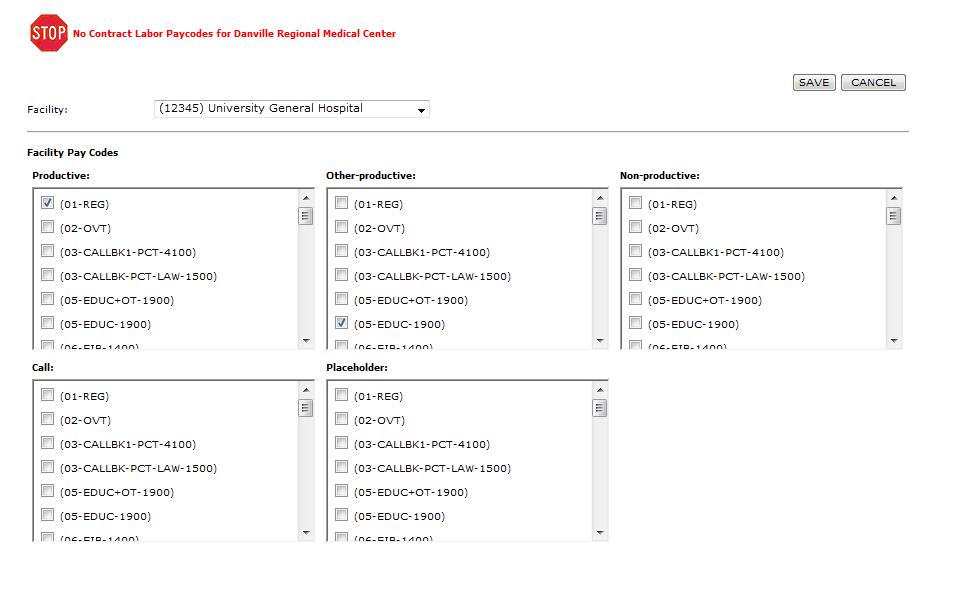The image size is (972, 595).
Task: Open the Facility selection combo box
Action: [x=290, y=108]
